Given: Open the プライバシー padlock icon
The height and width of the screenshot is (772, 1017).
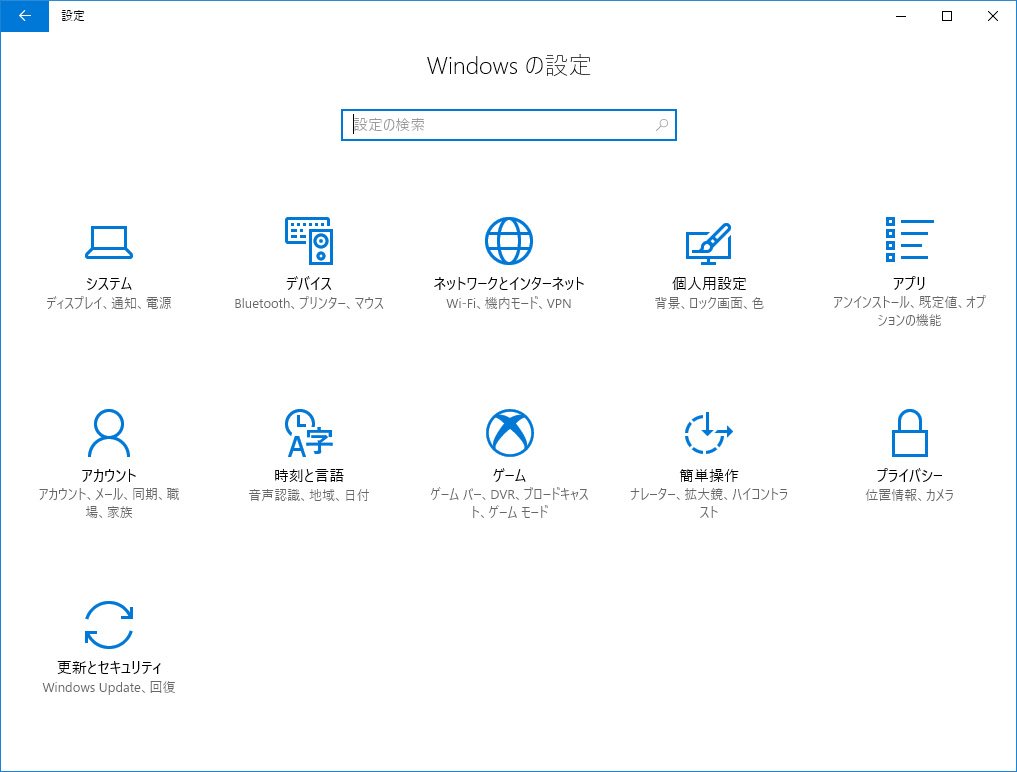Looking at the screenshot, I should tap(909, 433).
